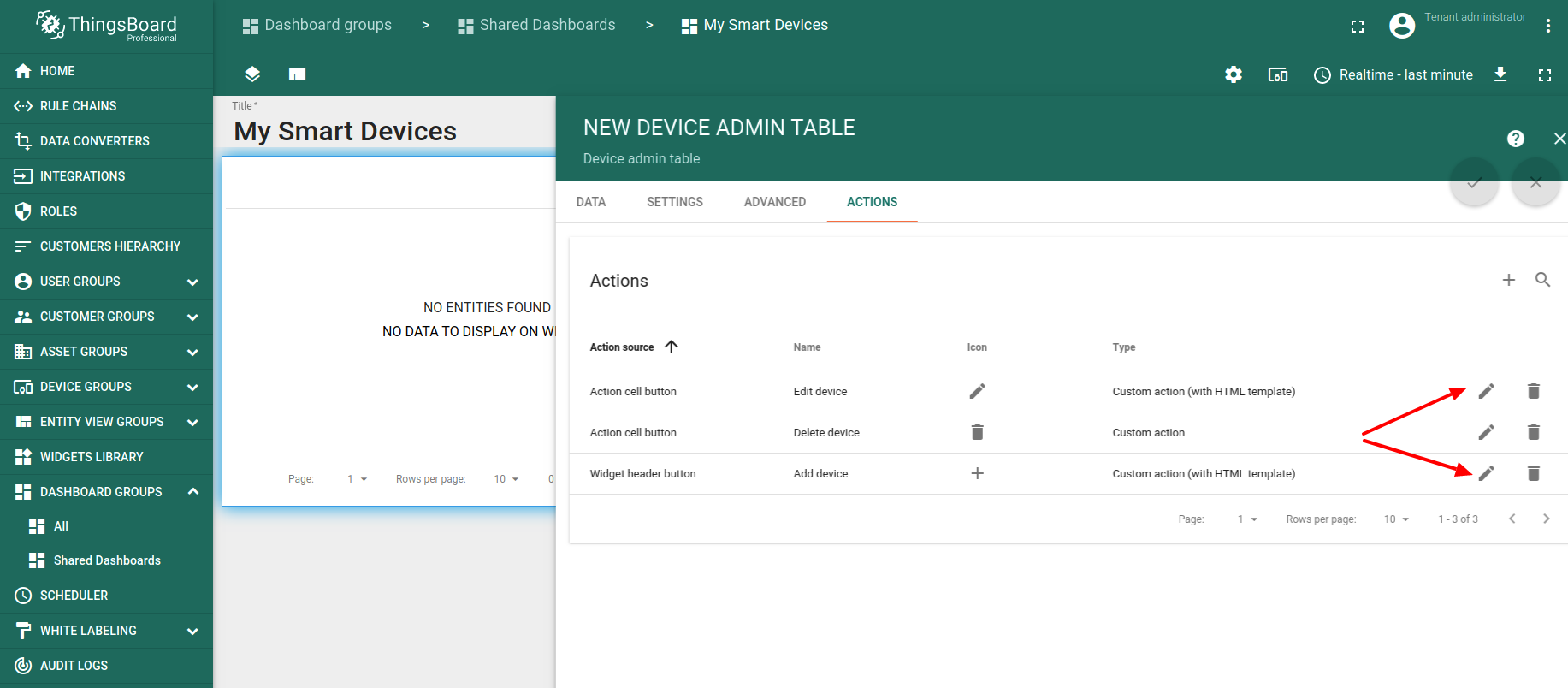Add a new action with plus icon
This screenshot has height=688, width=1568.
click(1508, 280)
